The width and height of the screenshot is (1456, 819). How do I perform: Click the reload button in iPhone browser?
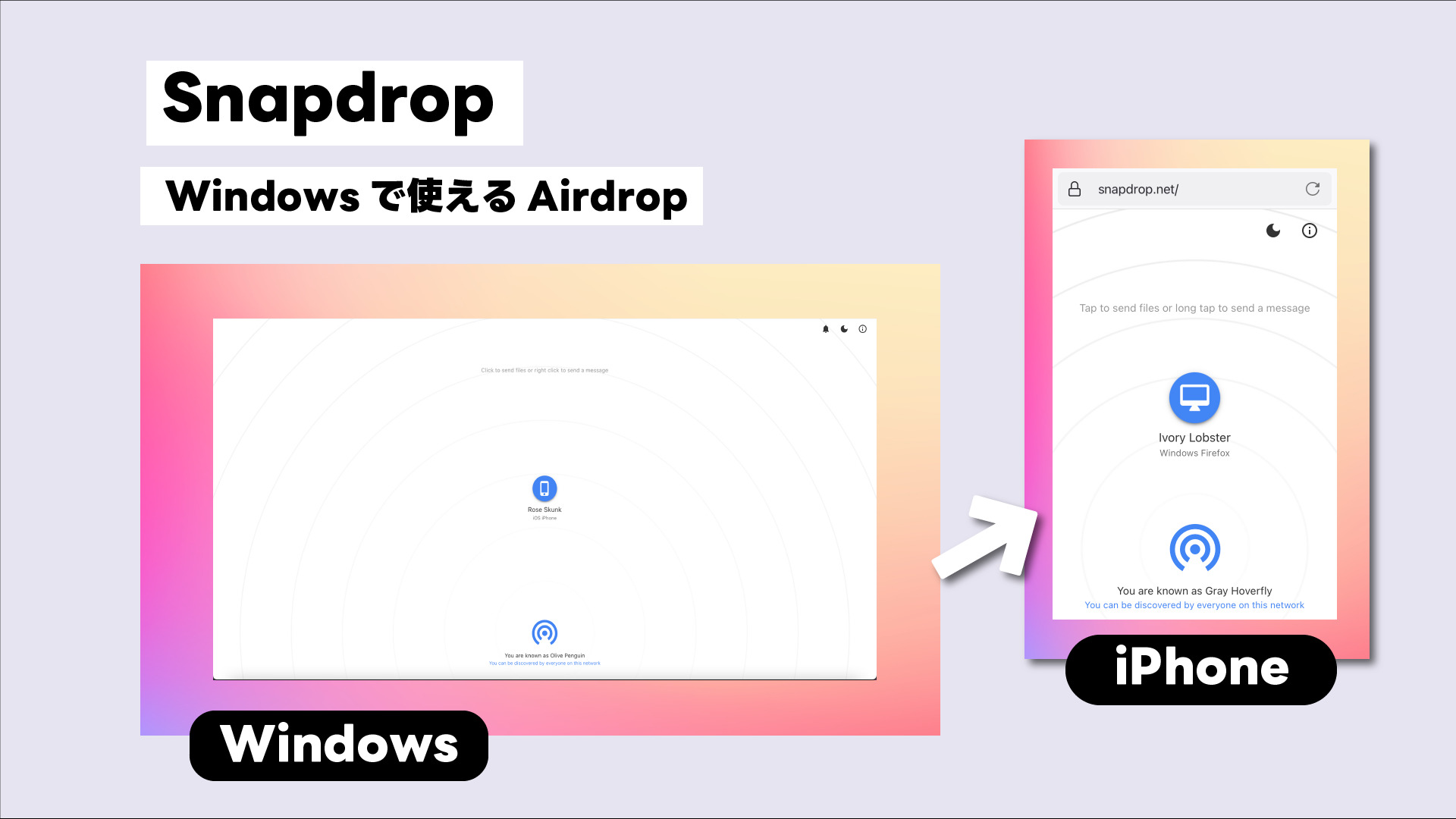point(1313,189)
